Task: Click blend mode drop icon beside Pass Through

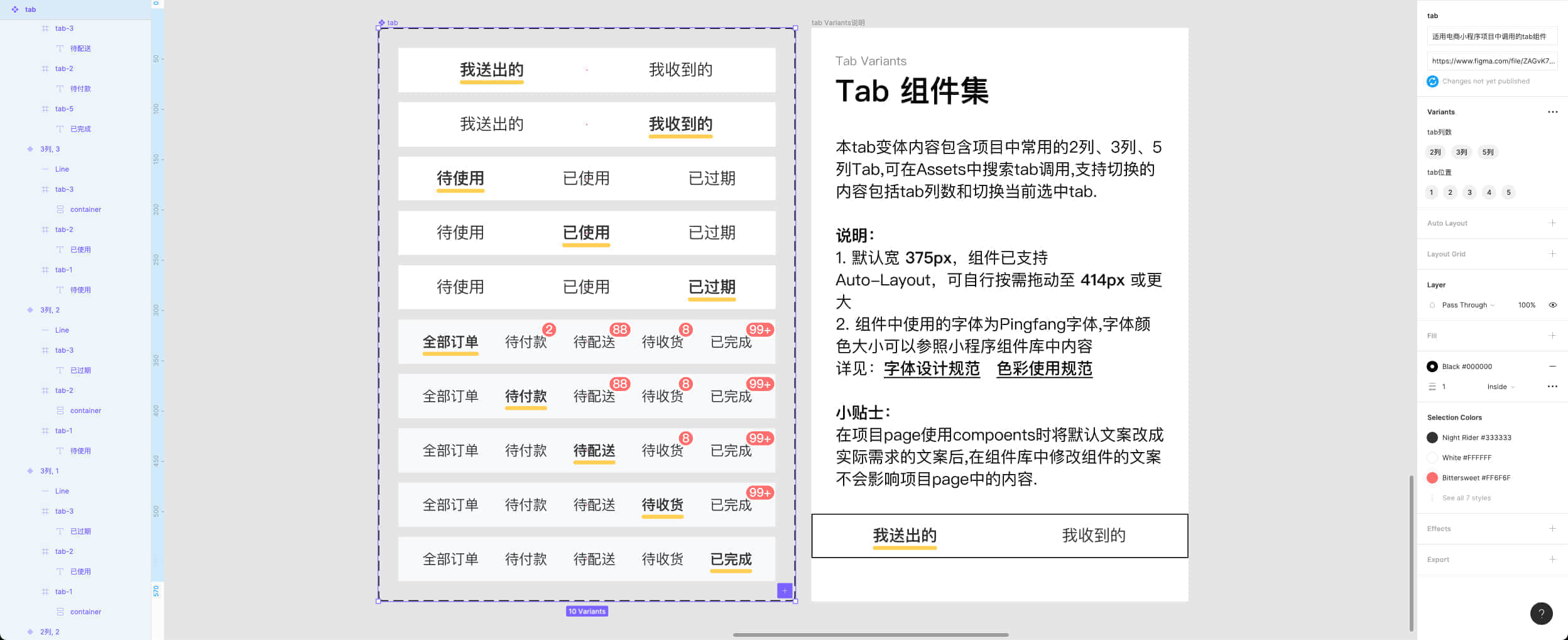Action: point(1432,306)
